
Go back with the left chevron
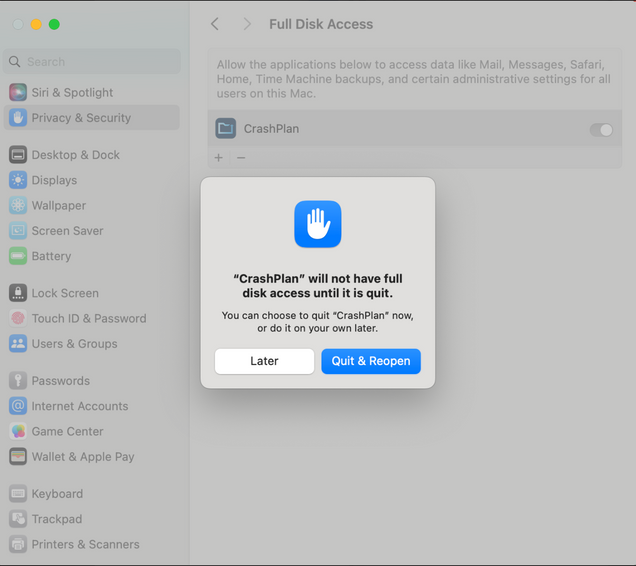click(215, 24)
